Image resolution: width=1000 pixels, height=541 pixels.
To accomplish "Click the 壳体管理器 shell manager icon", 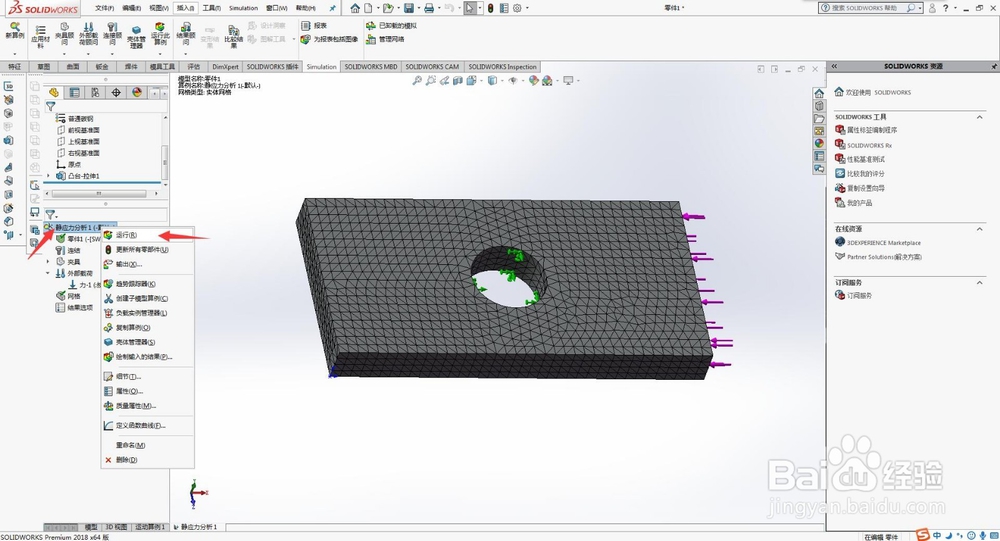I will [136, 37].
